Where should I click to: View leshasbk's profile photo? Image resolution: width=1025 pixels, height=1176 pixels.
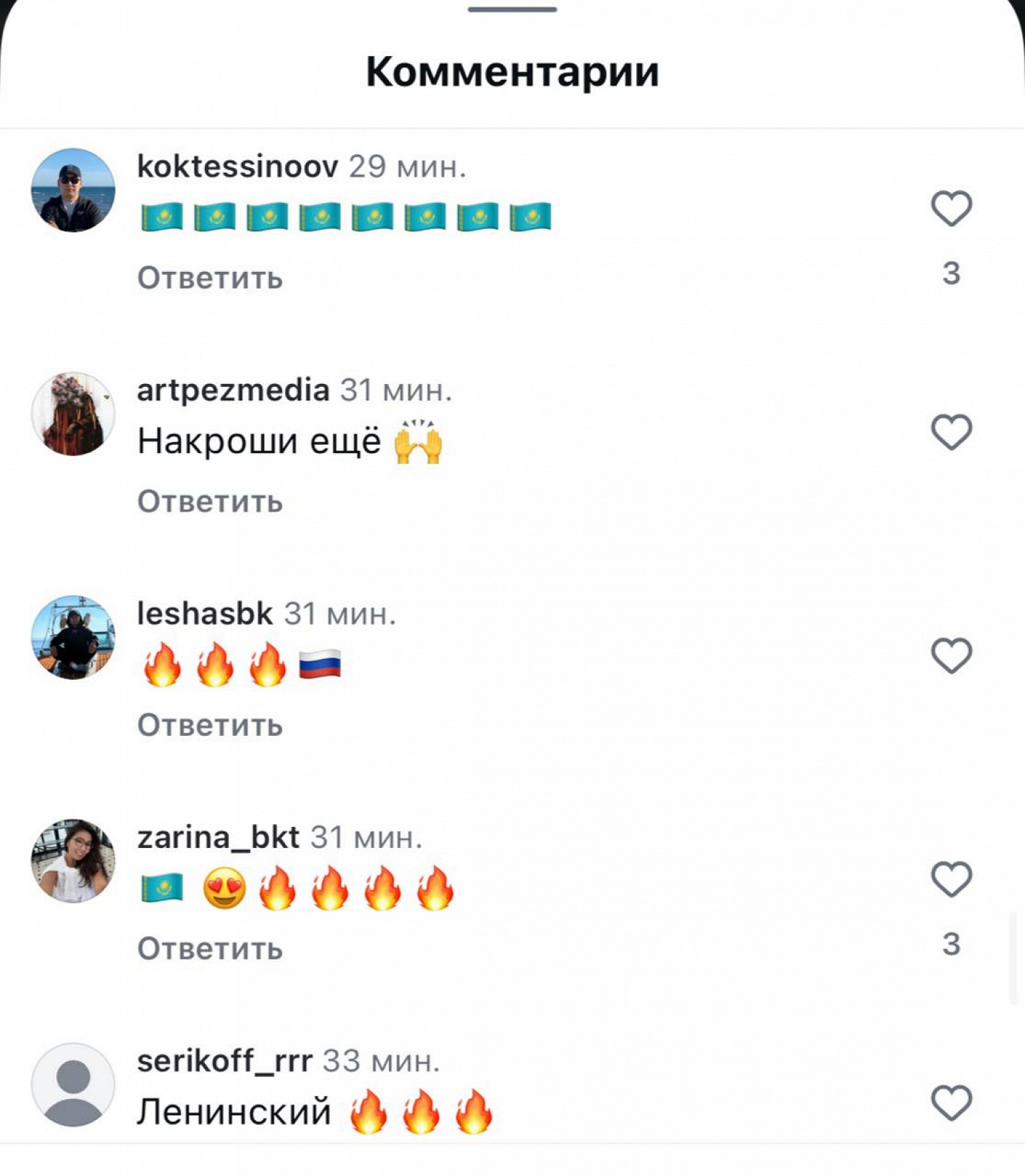pos(73,637)
